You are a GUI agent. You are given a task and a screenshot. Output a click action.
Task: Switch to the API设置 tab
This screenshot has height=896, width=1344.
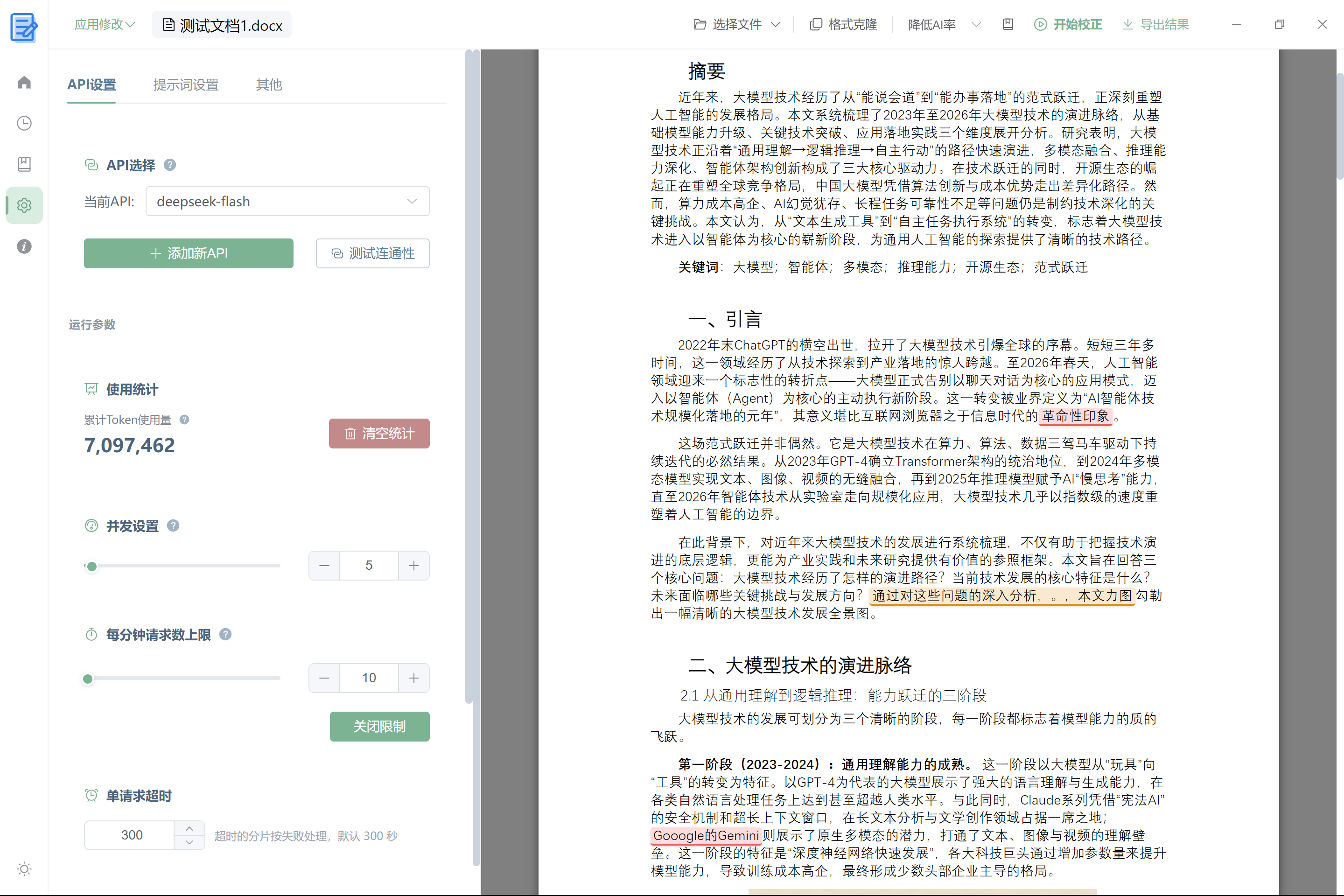tap(91, 84)
